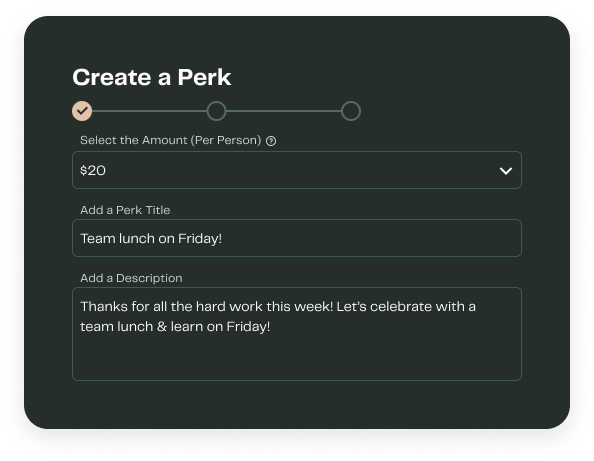Click the "Select the Amount (Per Person)" label
Viewport: 594px width, 461px height.
[170, 140]
